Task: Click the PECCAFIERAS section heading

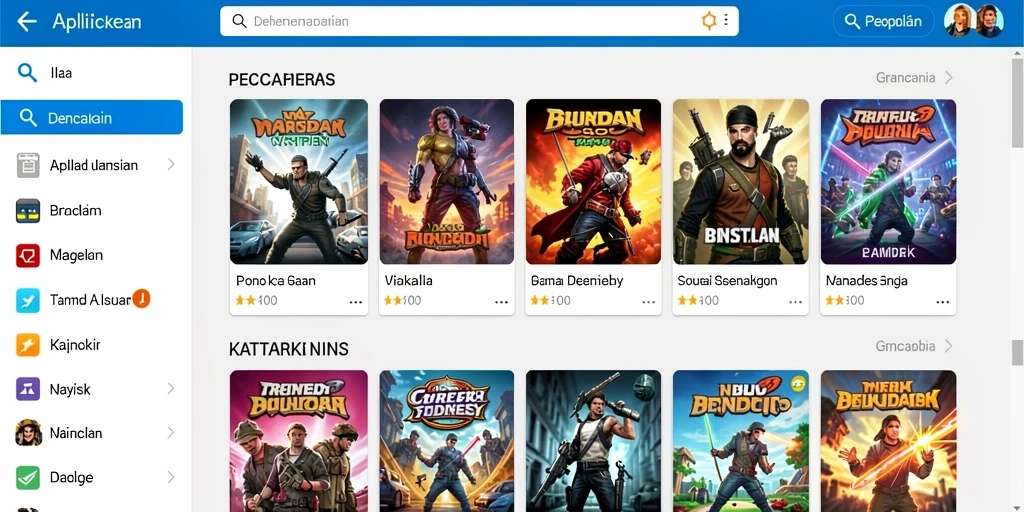Action: pyautogui.click(x=281, y=80)
